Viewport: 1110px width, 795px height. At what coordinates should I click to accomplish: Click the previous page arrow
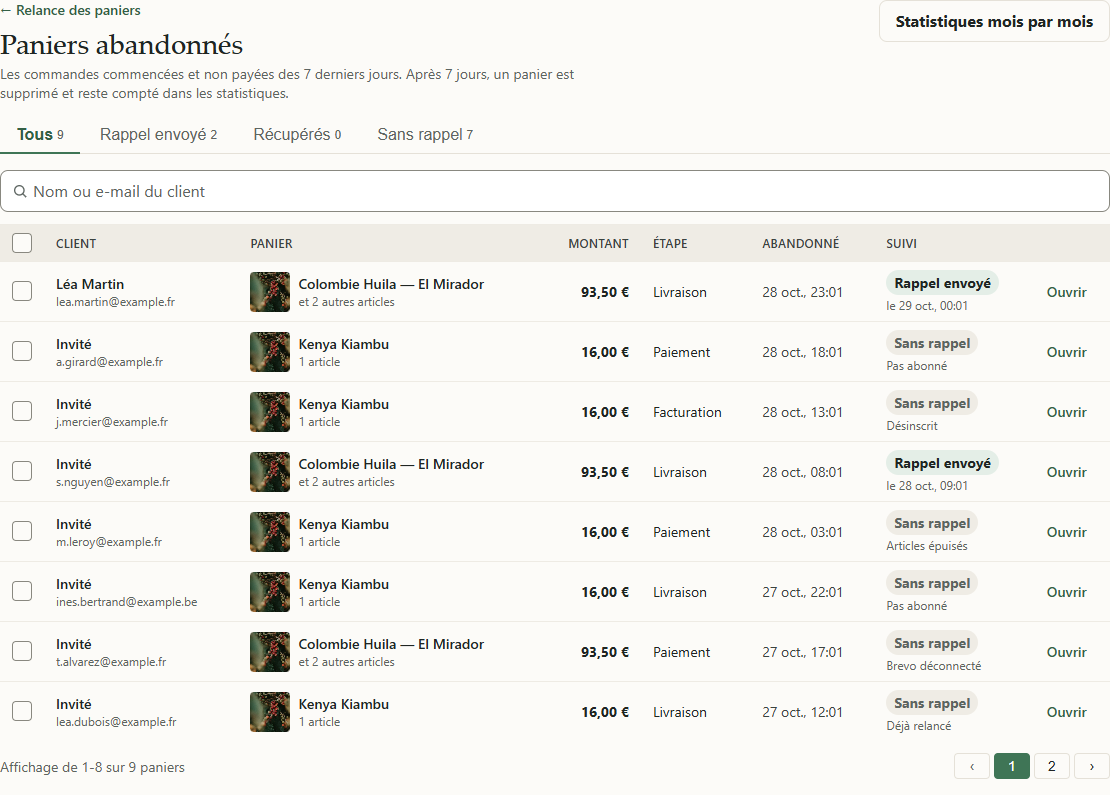[x=972, y=766]
